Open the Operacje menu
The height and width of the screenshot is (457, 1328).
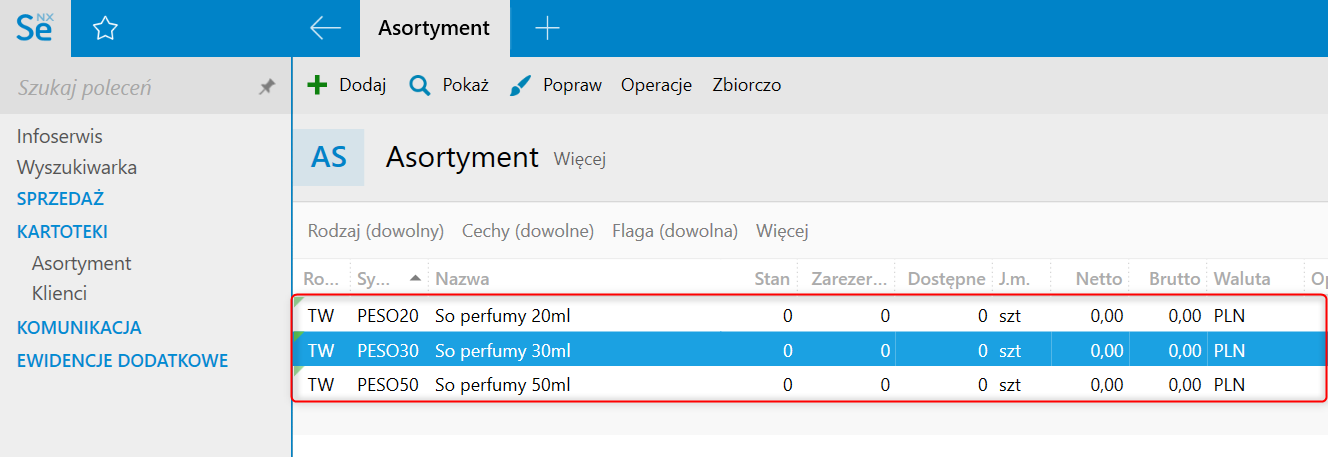coord(656,85)
